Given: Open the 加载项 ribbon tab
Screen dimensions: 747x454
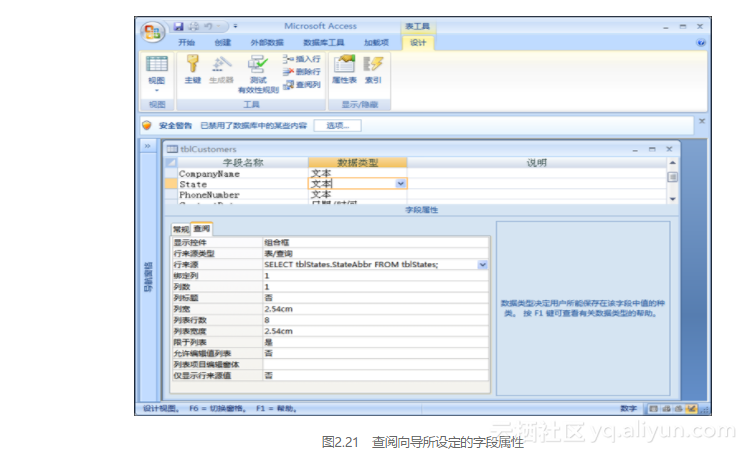Looking at the screenshot, I should [x=376, y=42].
